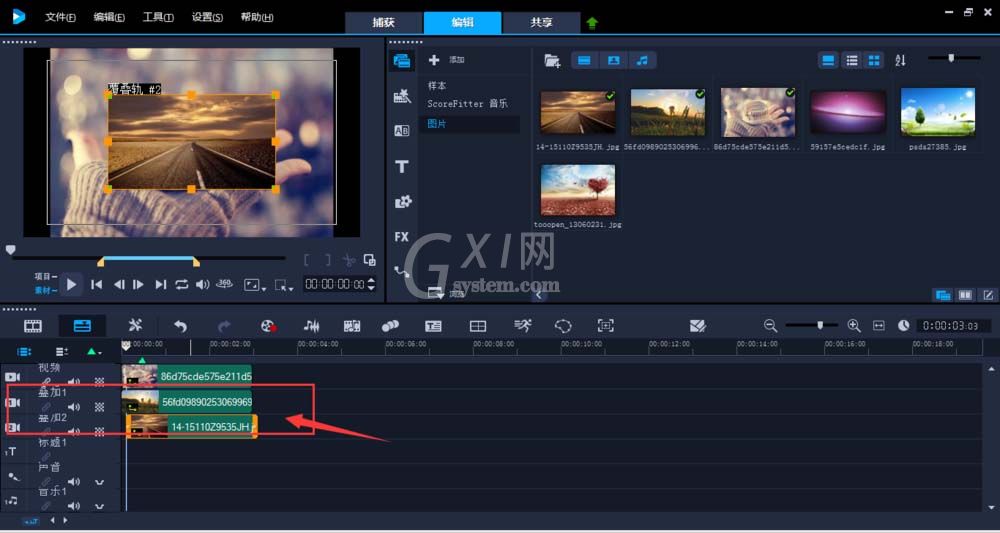The width and height of the screenshot is (1000, 533).
Task: Open customize toolbar tools icon
Action: 135,326
